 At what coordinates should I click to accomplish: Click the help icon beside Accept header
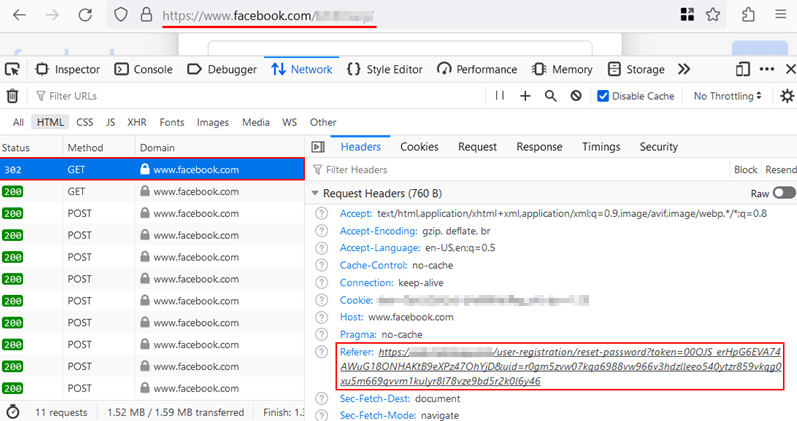[321, 214]
